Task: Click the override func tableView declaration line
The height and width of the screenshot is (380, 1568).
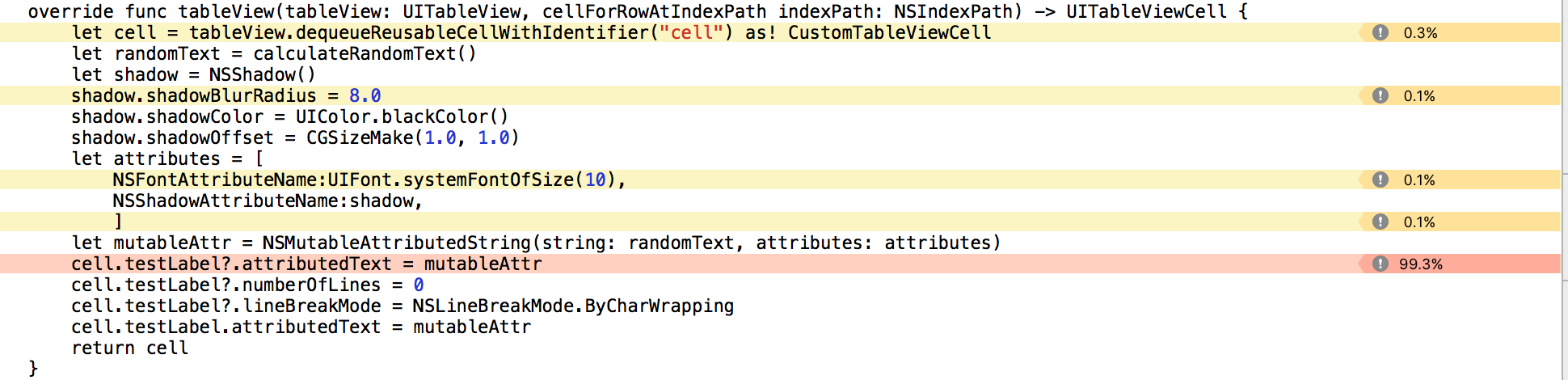Action: tap(639, 11)
